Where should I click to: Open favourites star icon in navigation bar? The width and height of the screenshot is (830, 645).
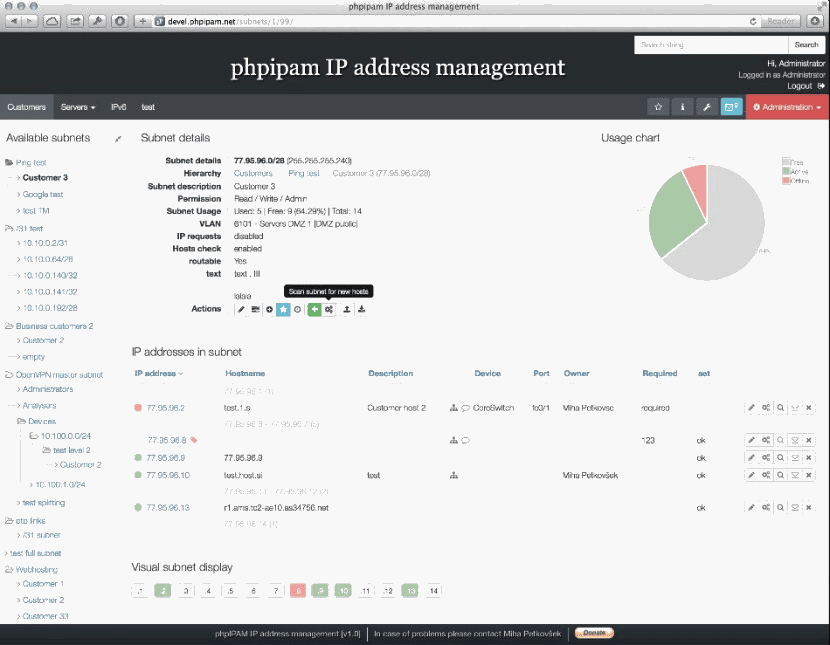click(658, 107)
